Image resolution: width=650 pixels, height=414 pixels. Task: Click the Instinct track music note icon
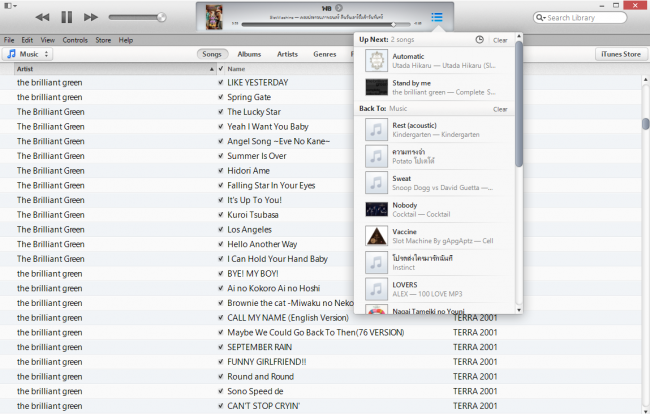pyautogui.click(x=376, y=262)
